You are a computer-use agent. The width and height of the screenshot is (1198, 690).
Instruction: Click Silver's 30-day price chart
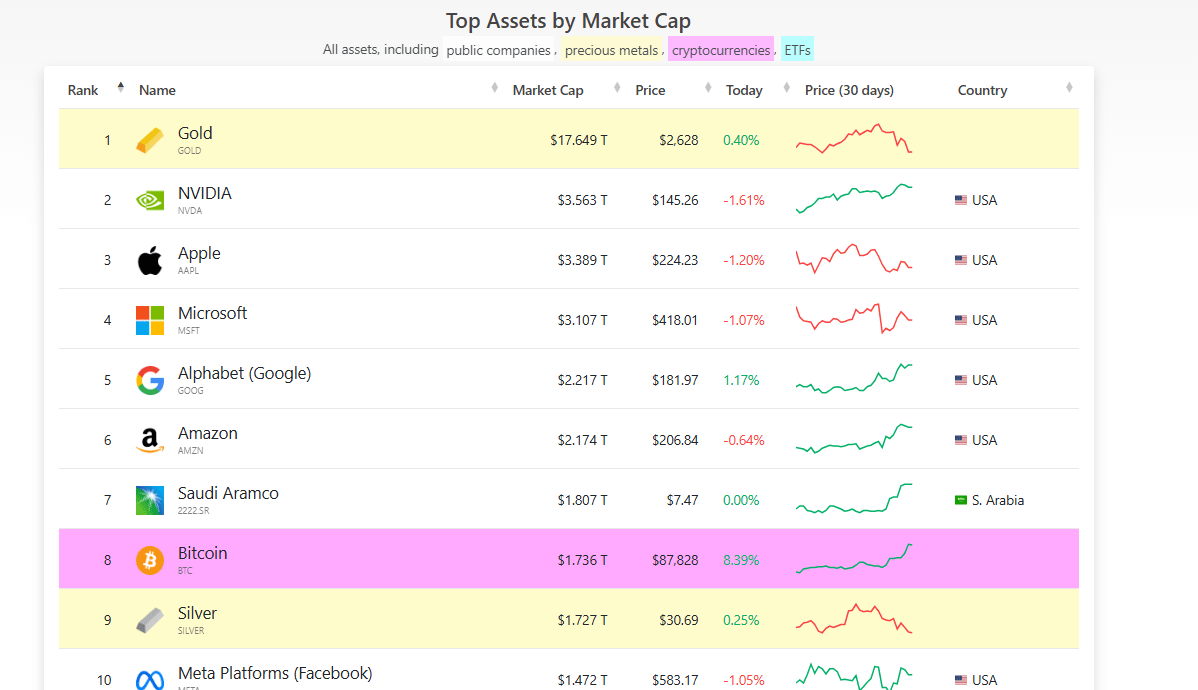point(854,619)
